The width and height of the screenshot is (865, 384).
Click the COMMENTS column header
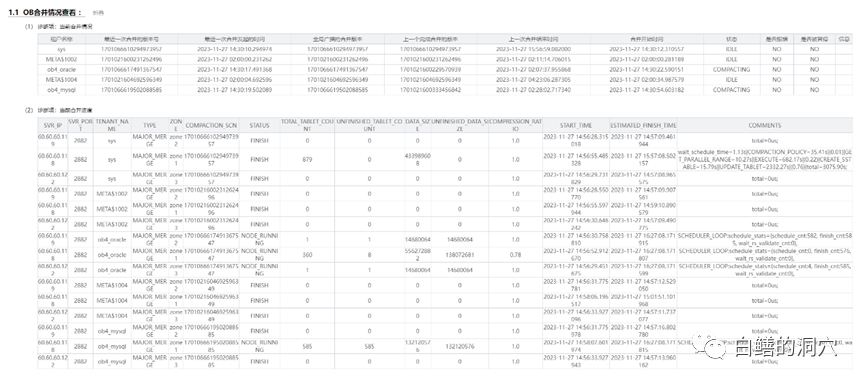[765, 125]
